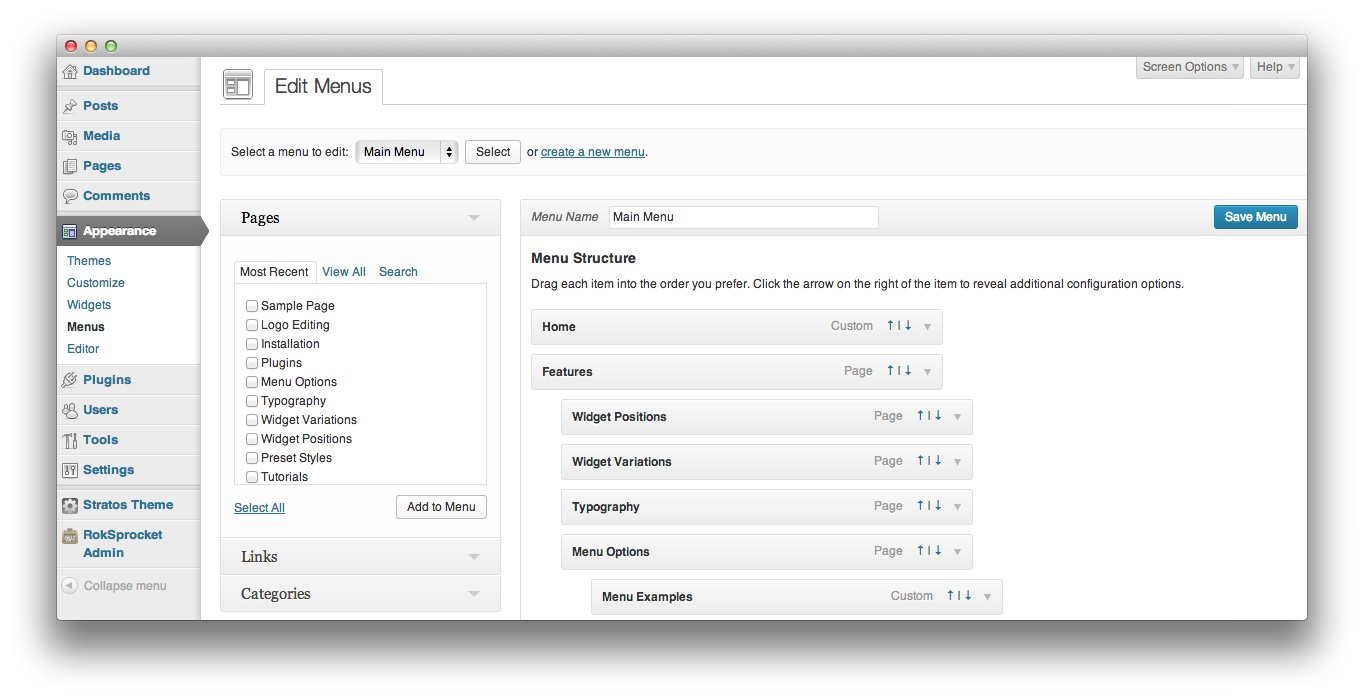Click the create a new menu link
Screen dimensions: 1364x699
point(592,152)
